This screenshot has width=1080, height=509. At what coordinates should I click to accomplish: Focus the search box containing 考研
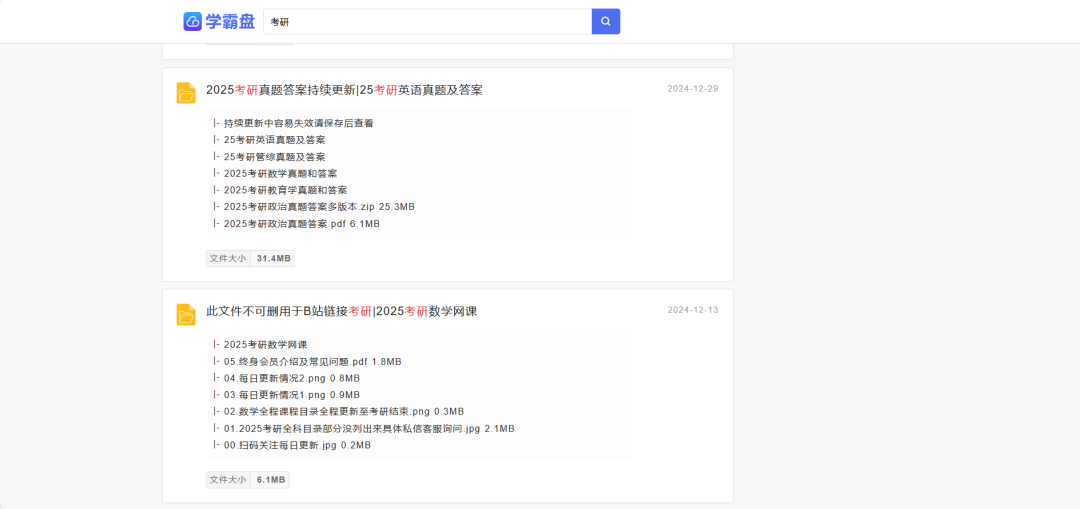pyautogui.click(x=427, y=22)
